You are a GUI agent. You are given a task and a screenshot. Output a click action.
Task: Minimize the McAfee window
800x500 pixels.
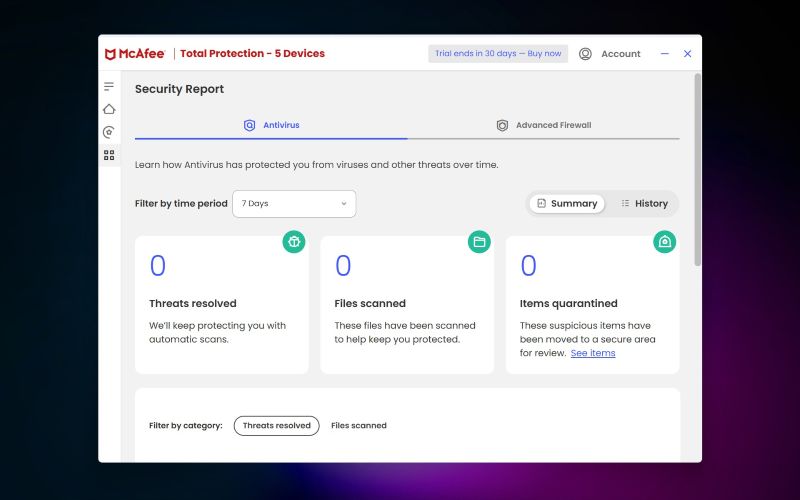click(664, 54)
